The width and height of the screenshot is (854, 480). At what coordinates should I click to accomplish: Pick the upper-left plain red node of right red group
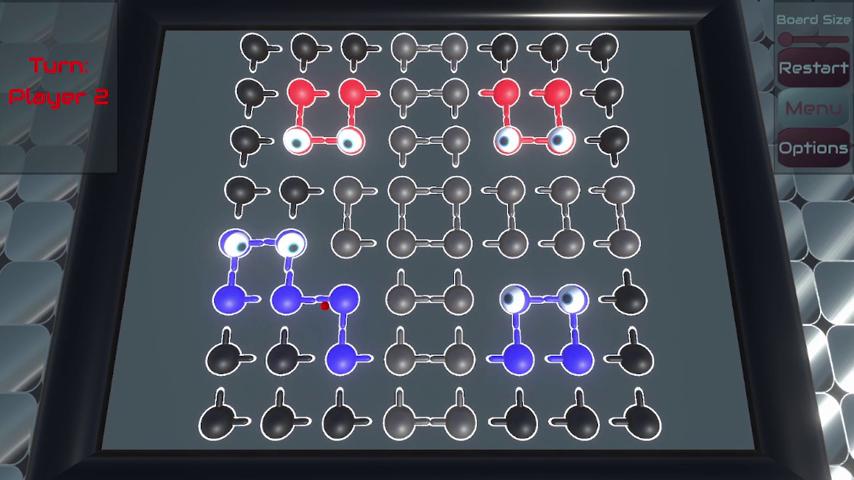[506, 92]
